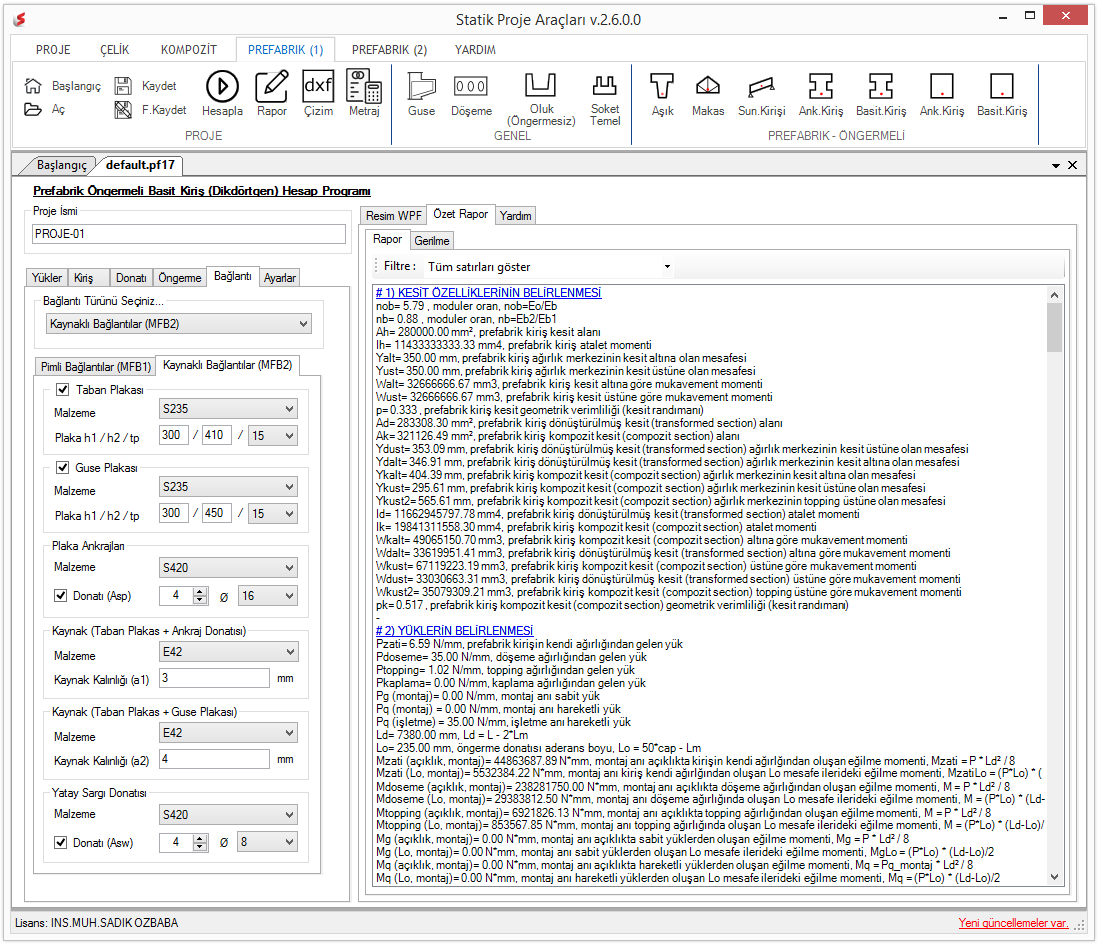
Task: Click Kaynak Kalınlığı (a1) input field
Action: 214,678
